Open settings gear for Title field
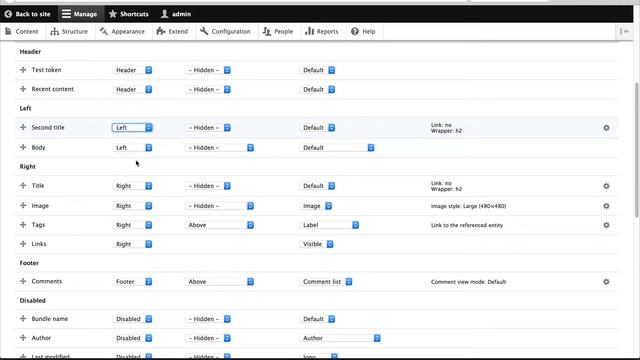This screenshot has width=640, height=360. [606, 186]
